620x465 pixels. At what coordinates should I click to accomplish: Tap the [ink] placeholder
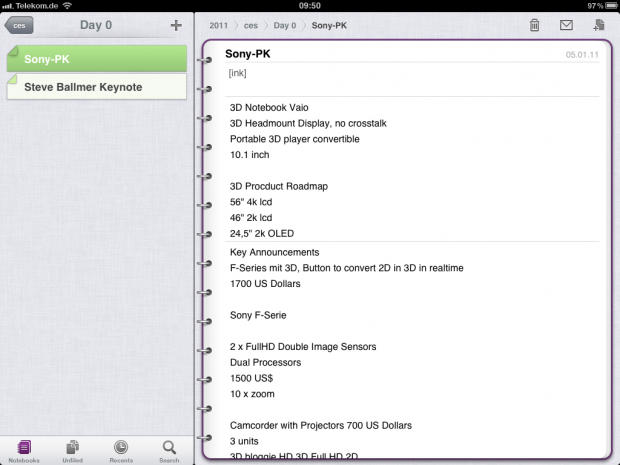coord(237,73)
